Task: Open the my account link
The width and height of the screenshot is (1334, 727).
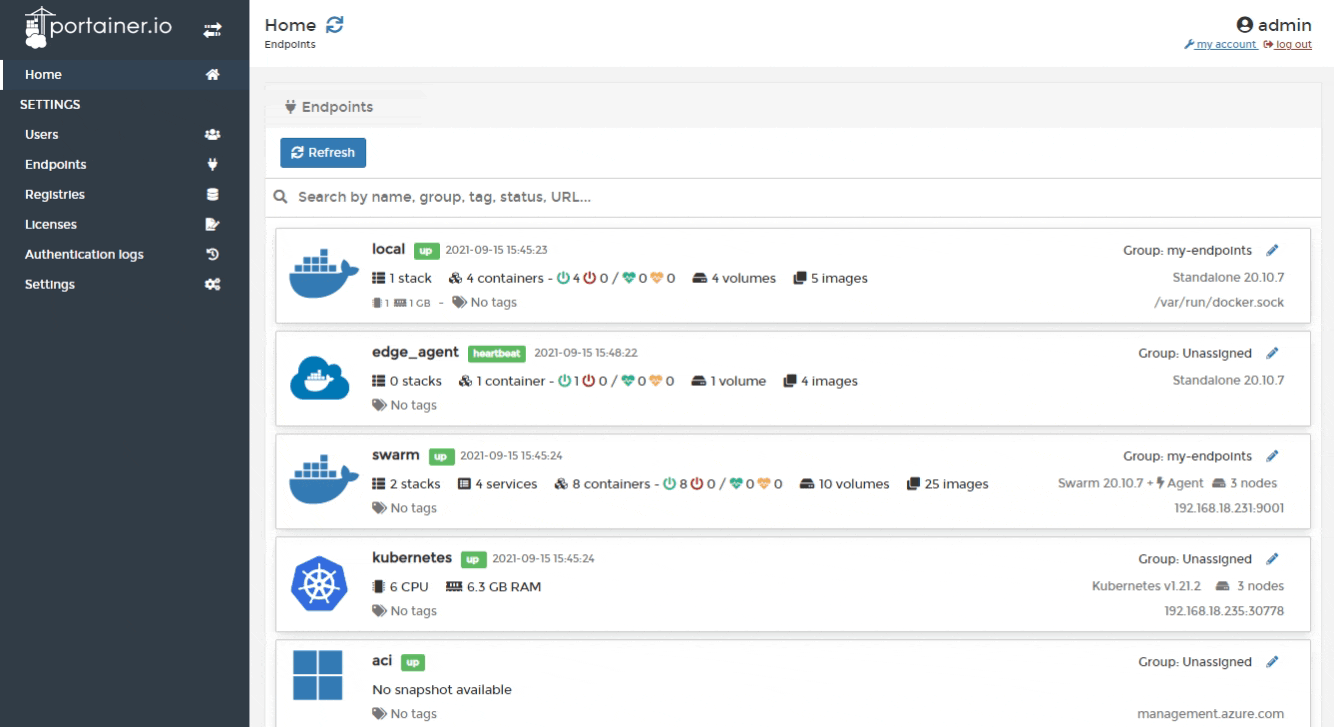Action: coord(1220,44)
